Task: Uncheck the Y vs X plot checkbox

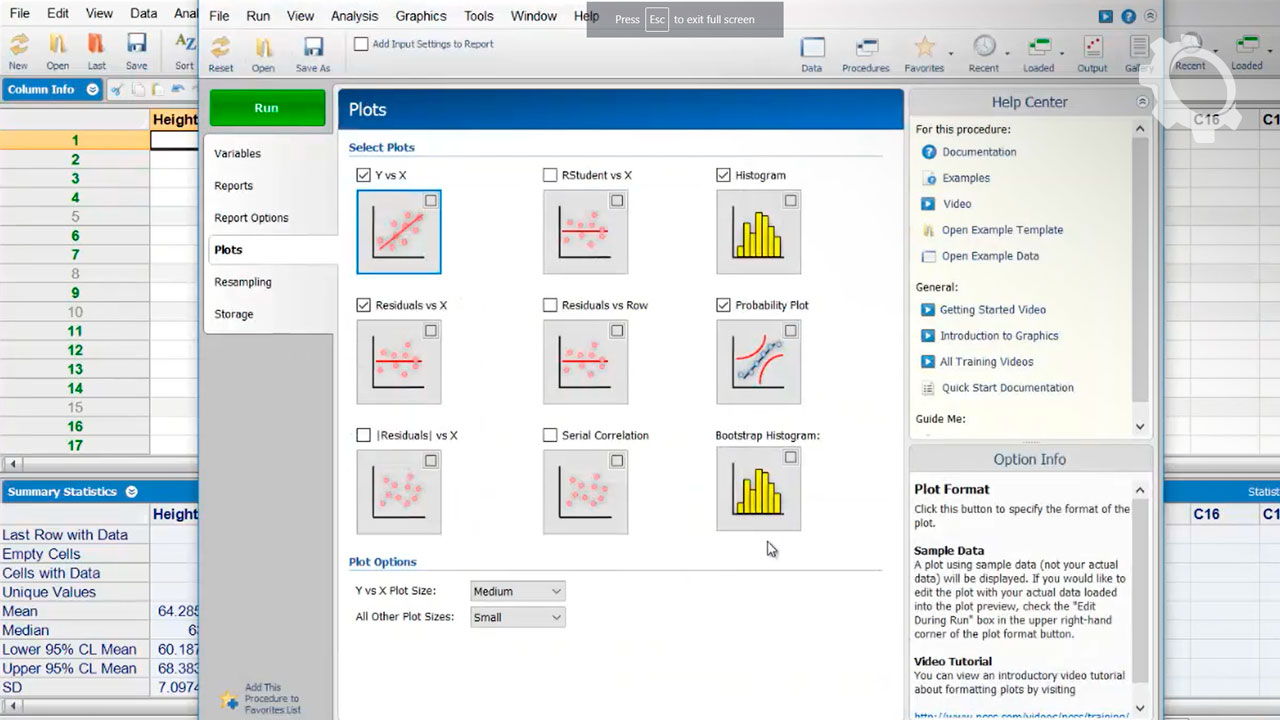Action: pyautogui.click(x=363, y=175)
